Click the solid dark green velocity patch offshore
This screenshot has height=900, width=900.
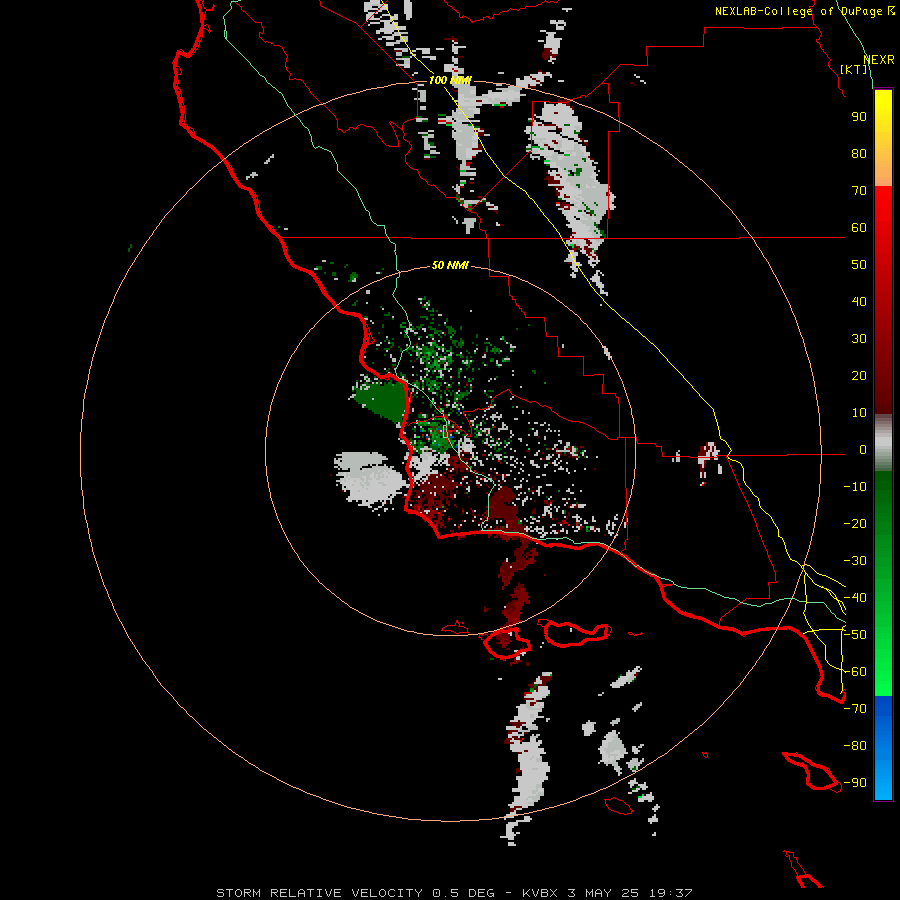point(381,398)
